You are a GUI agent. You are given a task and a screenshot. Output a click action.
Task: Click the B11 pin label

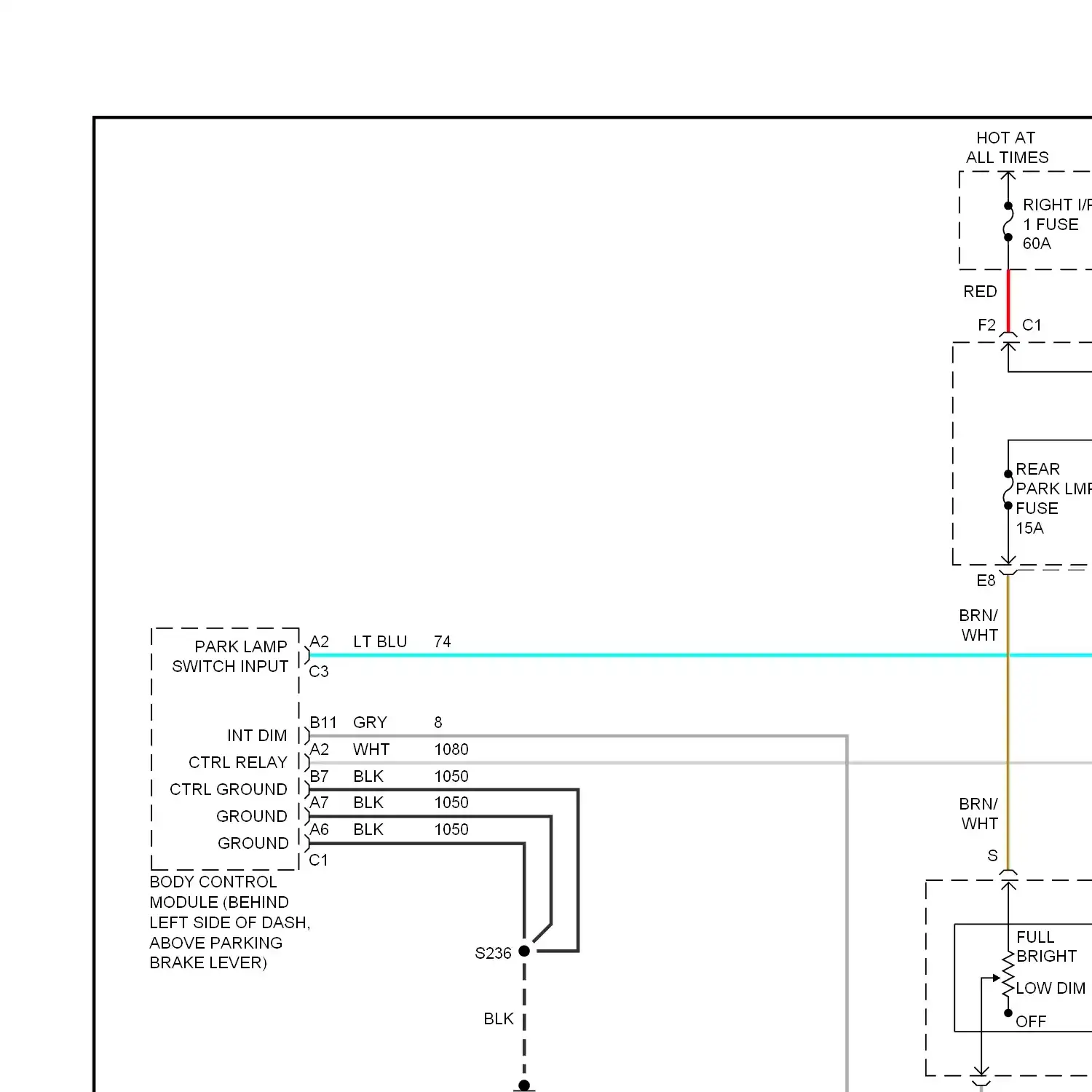point(323,723)
